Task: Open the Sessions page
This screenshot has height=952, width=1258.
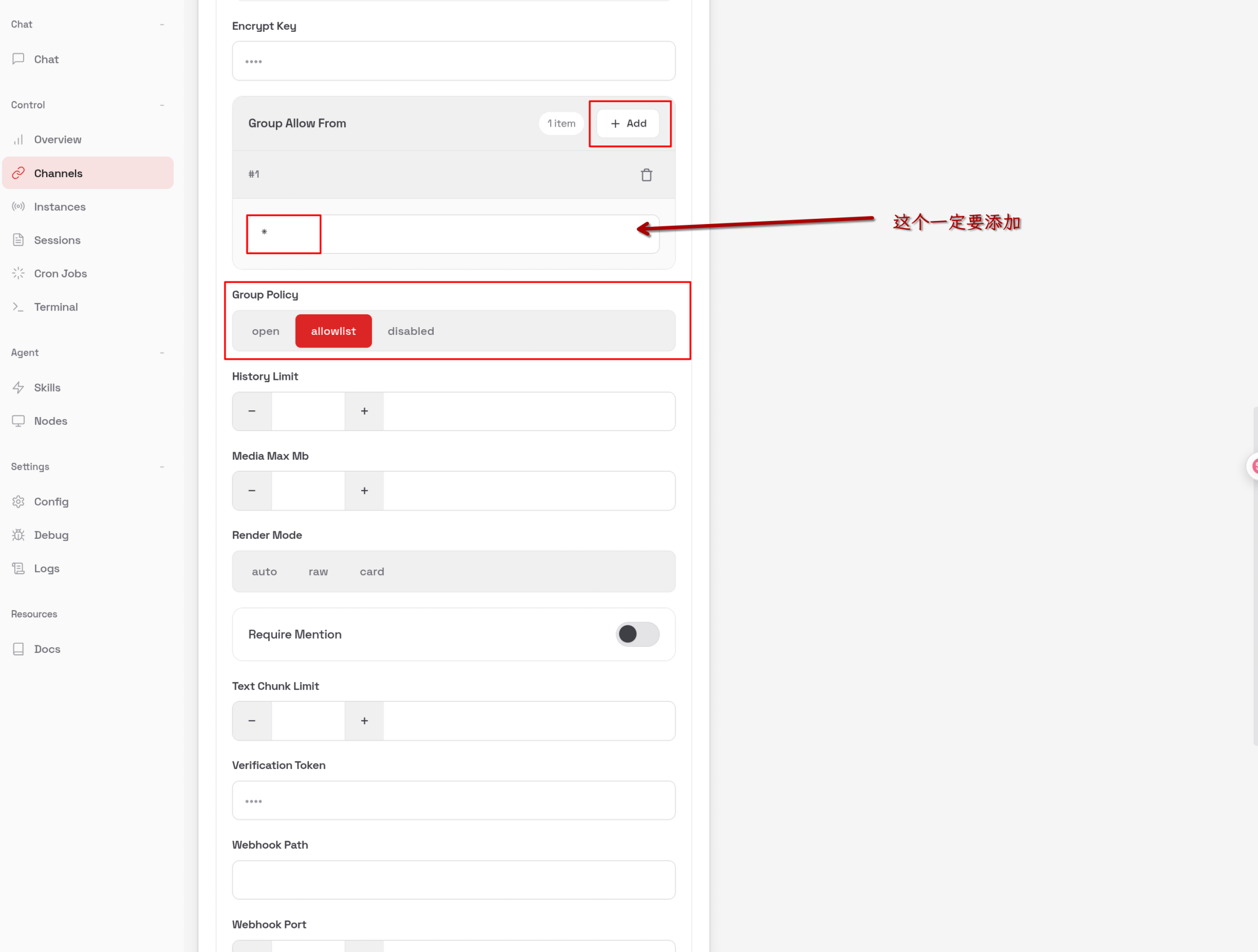Action: [88, 240]
